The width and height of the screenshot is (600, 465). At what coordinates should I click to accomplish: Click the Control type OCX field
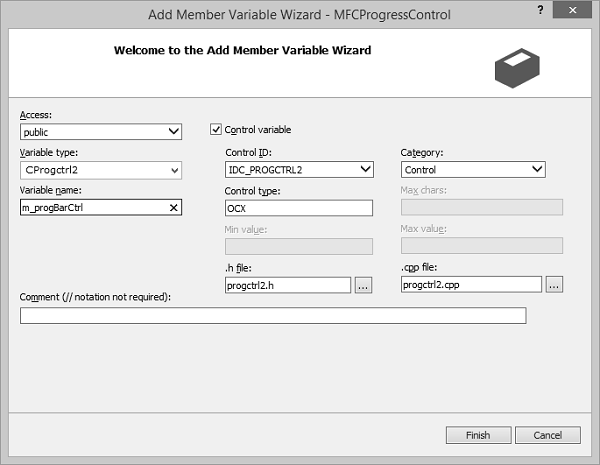[x=299, y=208]
